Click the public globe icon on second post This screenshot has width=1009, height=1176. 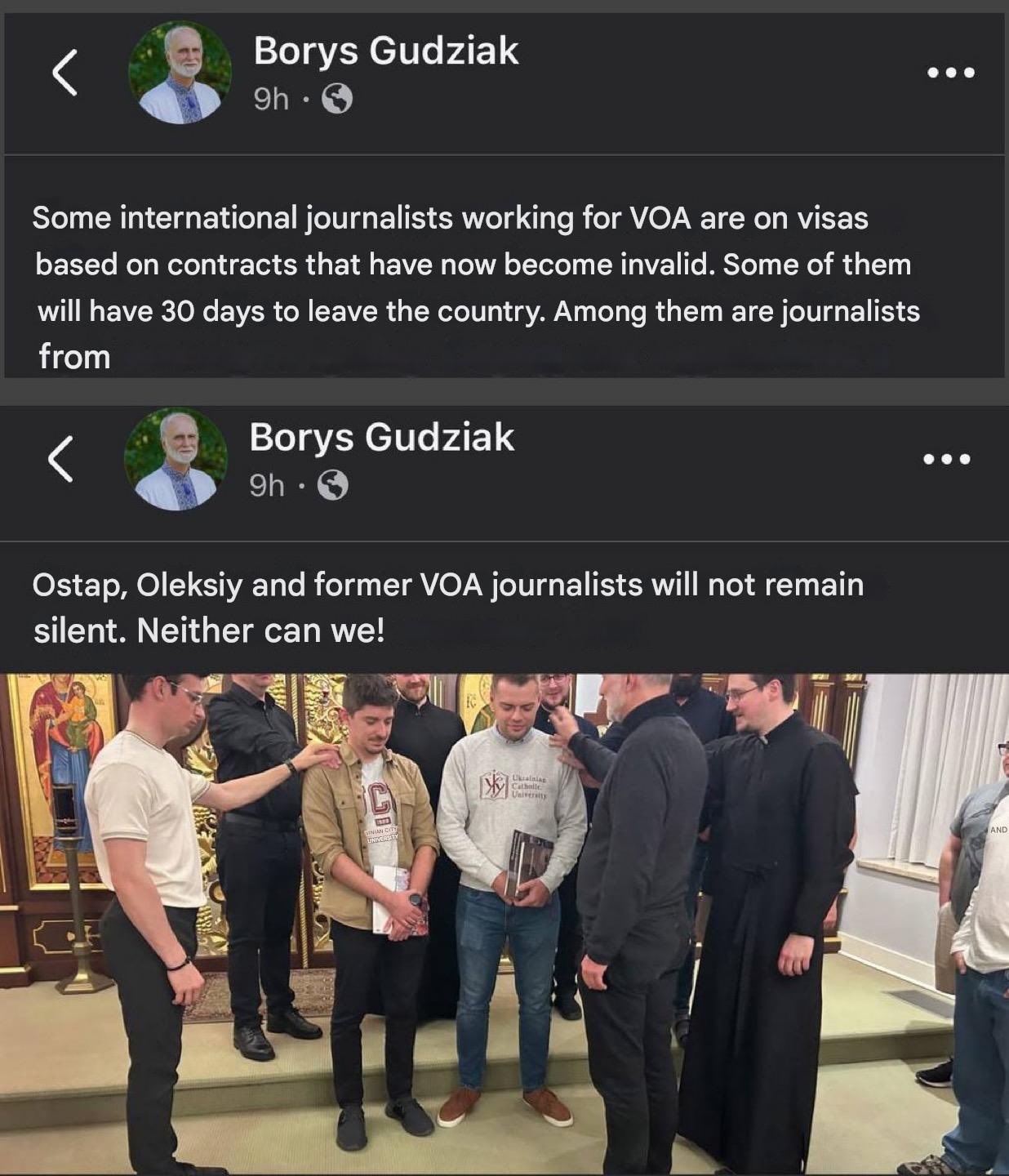332,486
